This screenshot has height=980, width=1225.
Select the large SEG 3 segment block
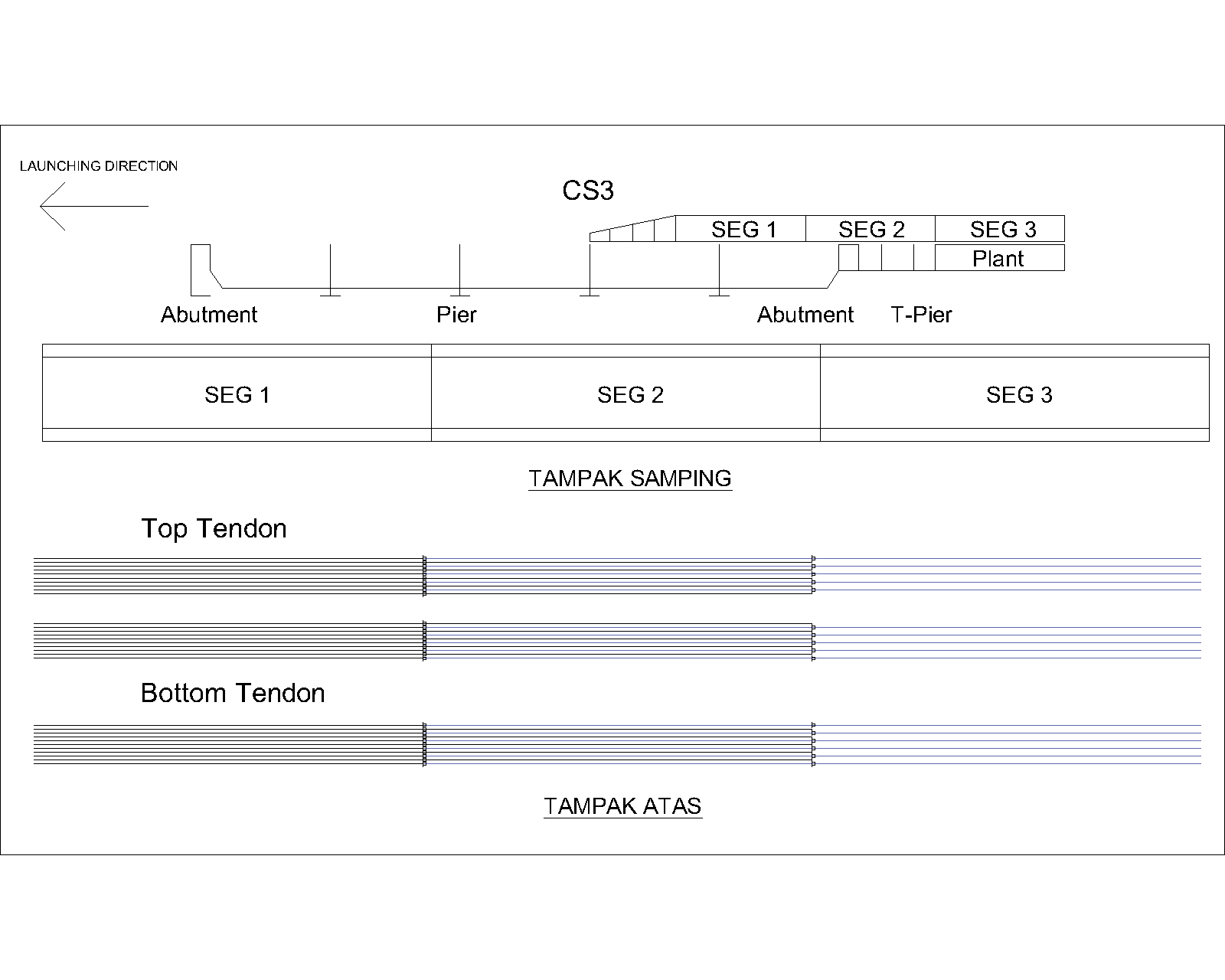tap(1018, 394)
